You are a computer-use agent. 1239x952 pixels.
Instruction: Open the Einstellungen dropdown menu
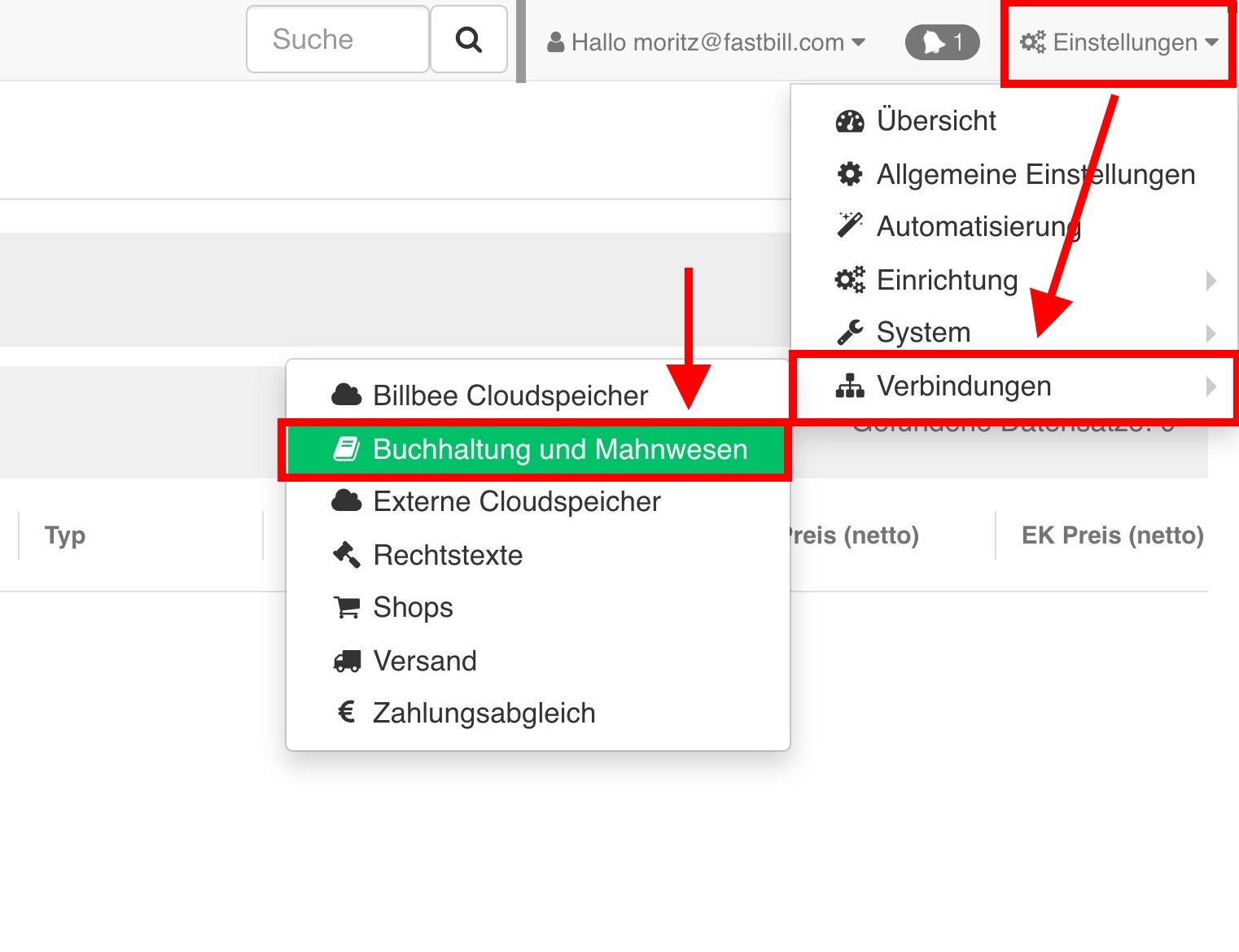1119,42
